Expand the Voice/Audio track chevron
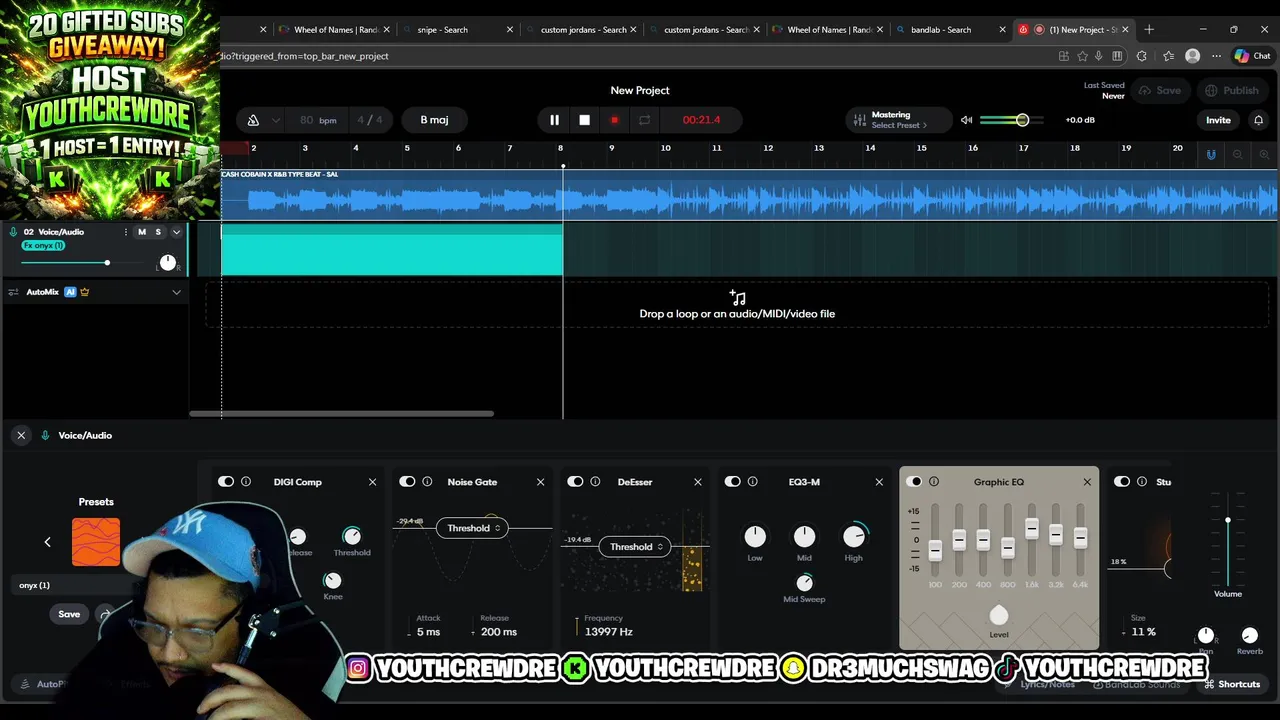Image resolution: width=1280 pixels, height=720 pixels. 176,232
